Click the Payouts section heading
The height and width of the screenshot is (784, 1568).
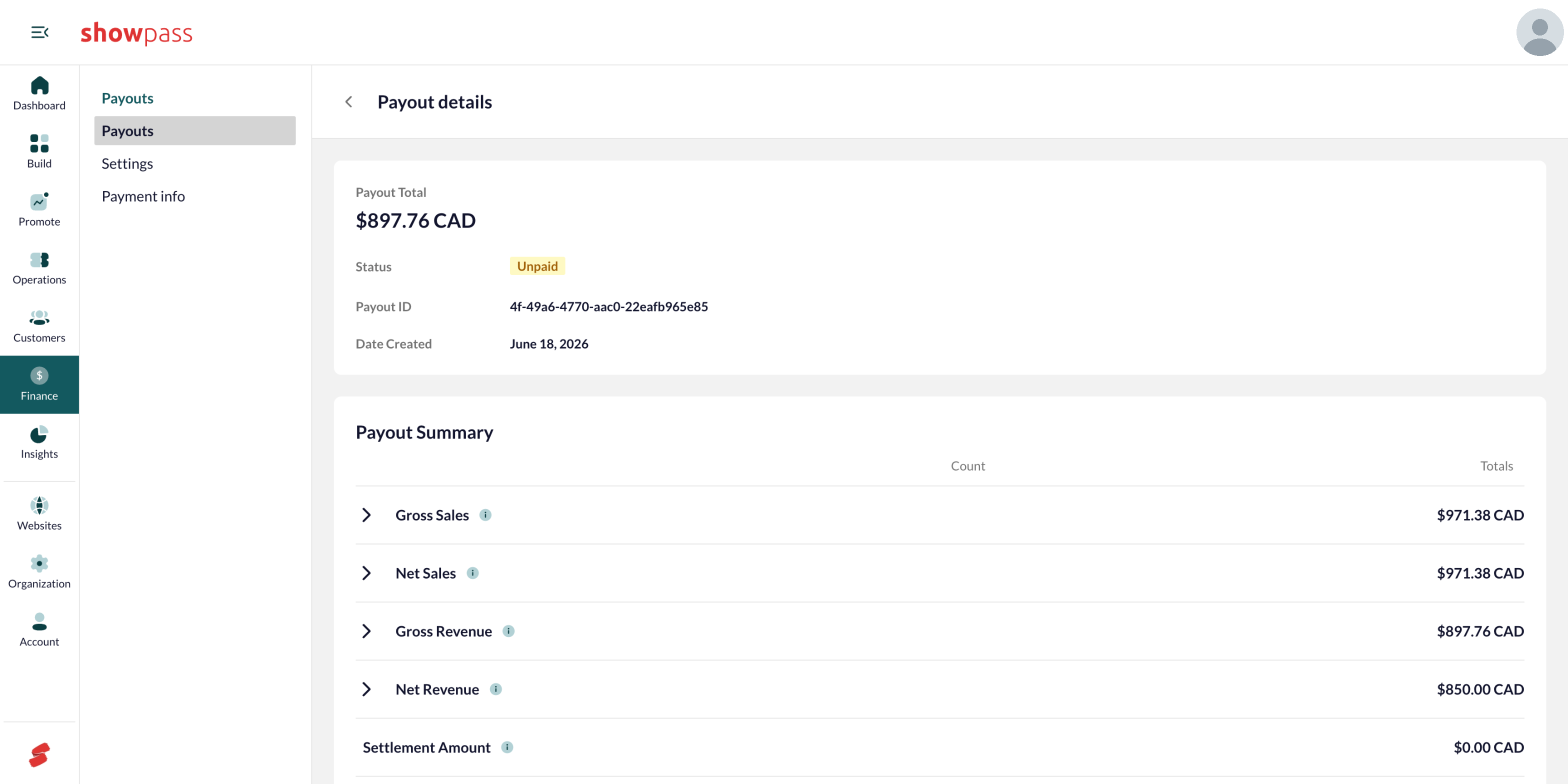pyautogui.click(x=127, y=98)
